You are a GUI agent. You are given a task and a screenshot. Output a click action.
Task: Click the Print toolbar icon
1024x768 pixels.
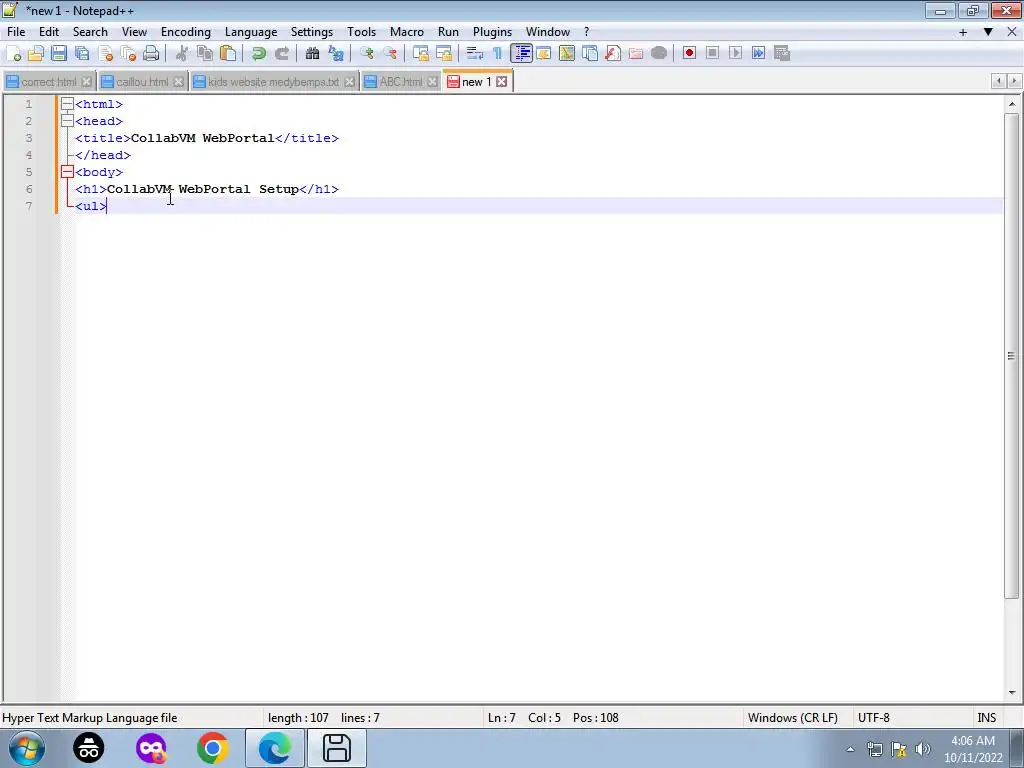[151, 54]
